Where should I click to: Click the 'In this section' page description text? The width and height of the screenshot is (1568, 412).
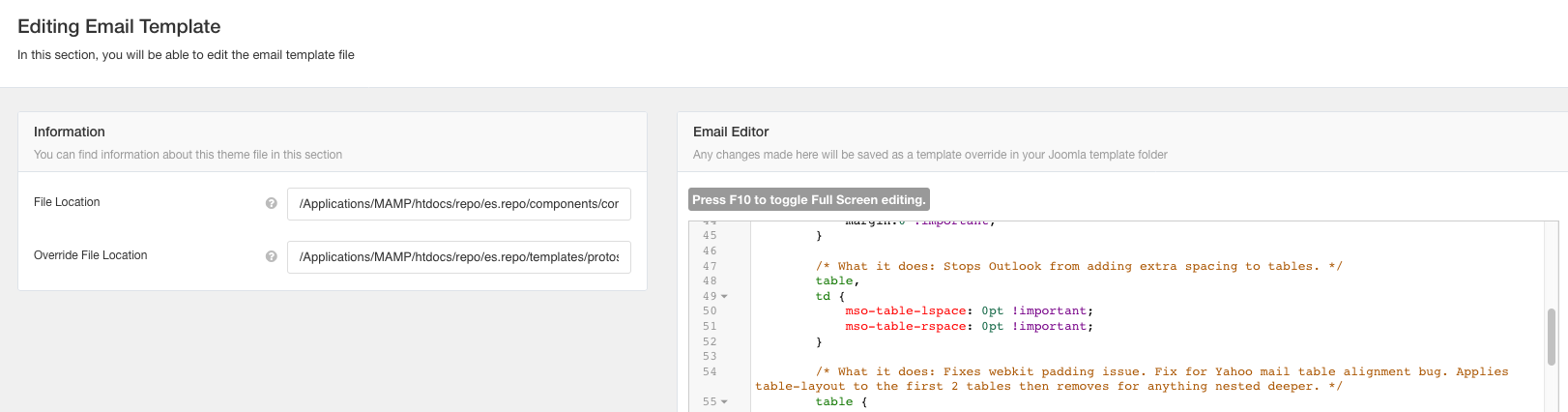click(186, 55)
